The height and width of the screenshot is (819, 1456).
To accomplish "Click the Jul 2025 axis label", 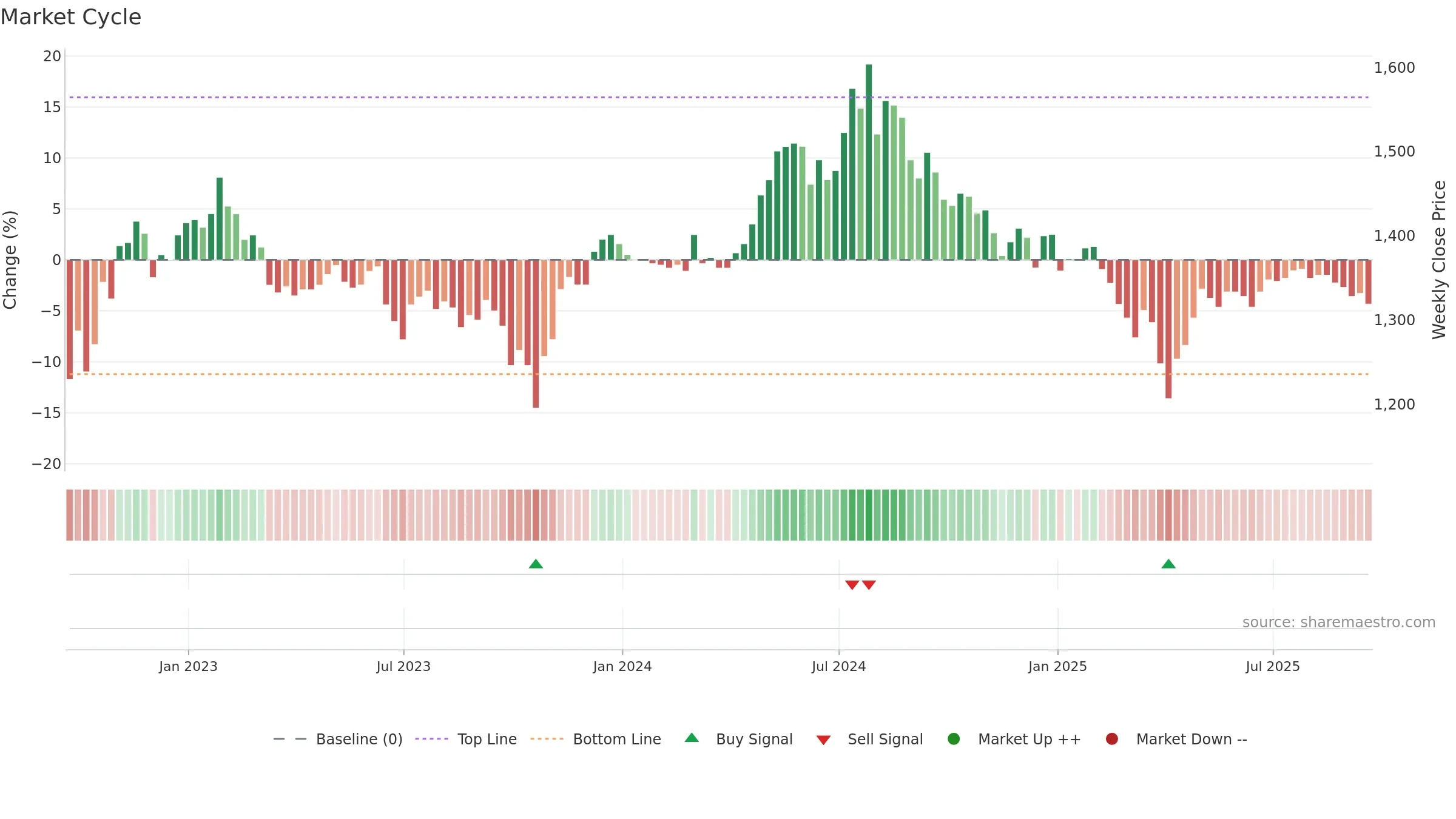I will [x=1273, y=666].
